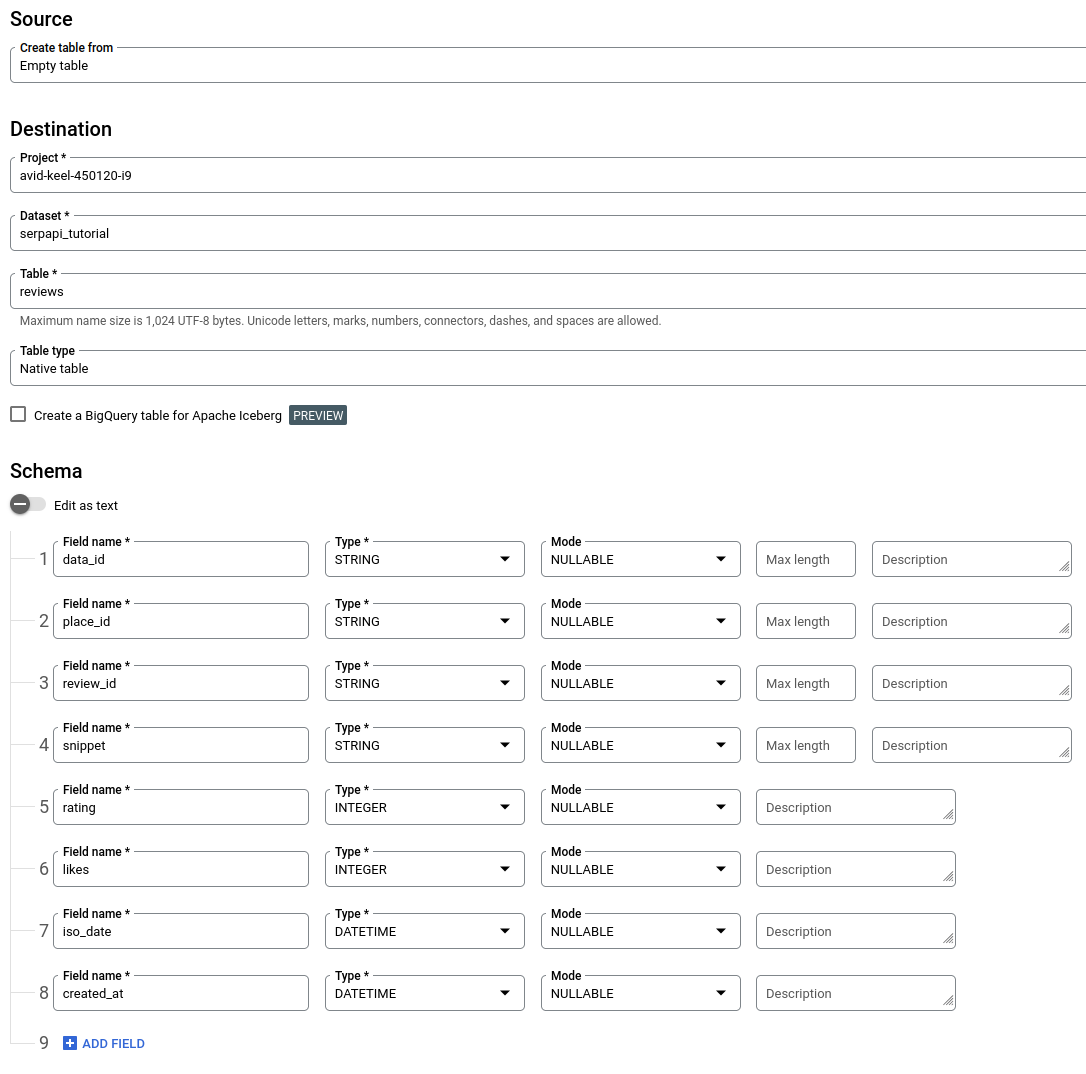Toggle the Edit as text switch
This screenshot has width=1086, height=1074.
coord(28,505)
